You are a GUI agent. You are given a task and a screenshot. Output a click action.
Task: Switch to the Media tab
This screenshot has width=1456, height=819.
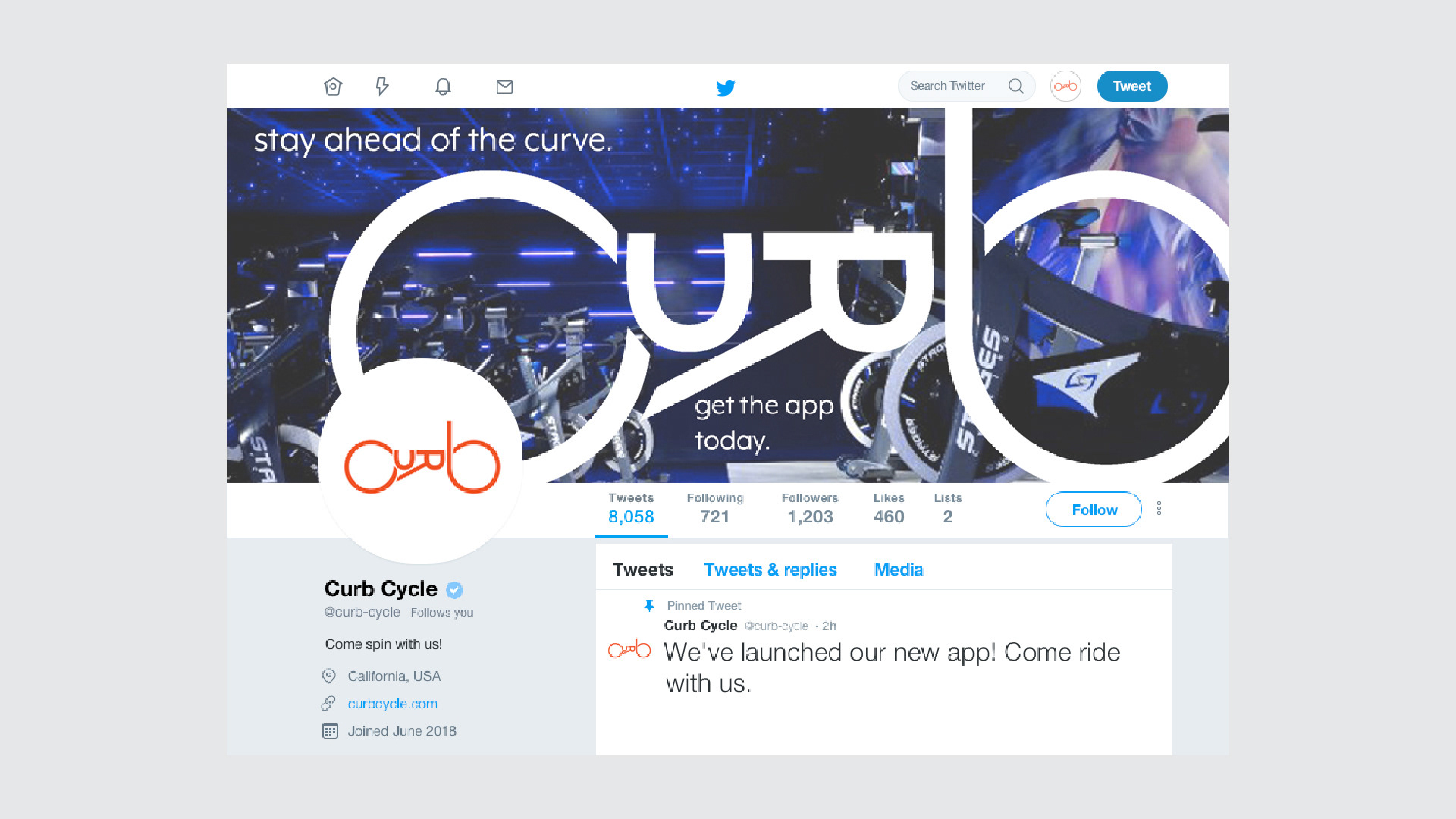899,570
